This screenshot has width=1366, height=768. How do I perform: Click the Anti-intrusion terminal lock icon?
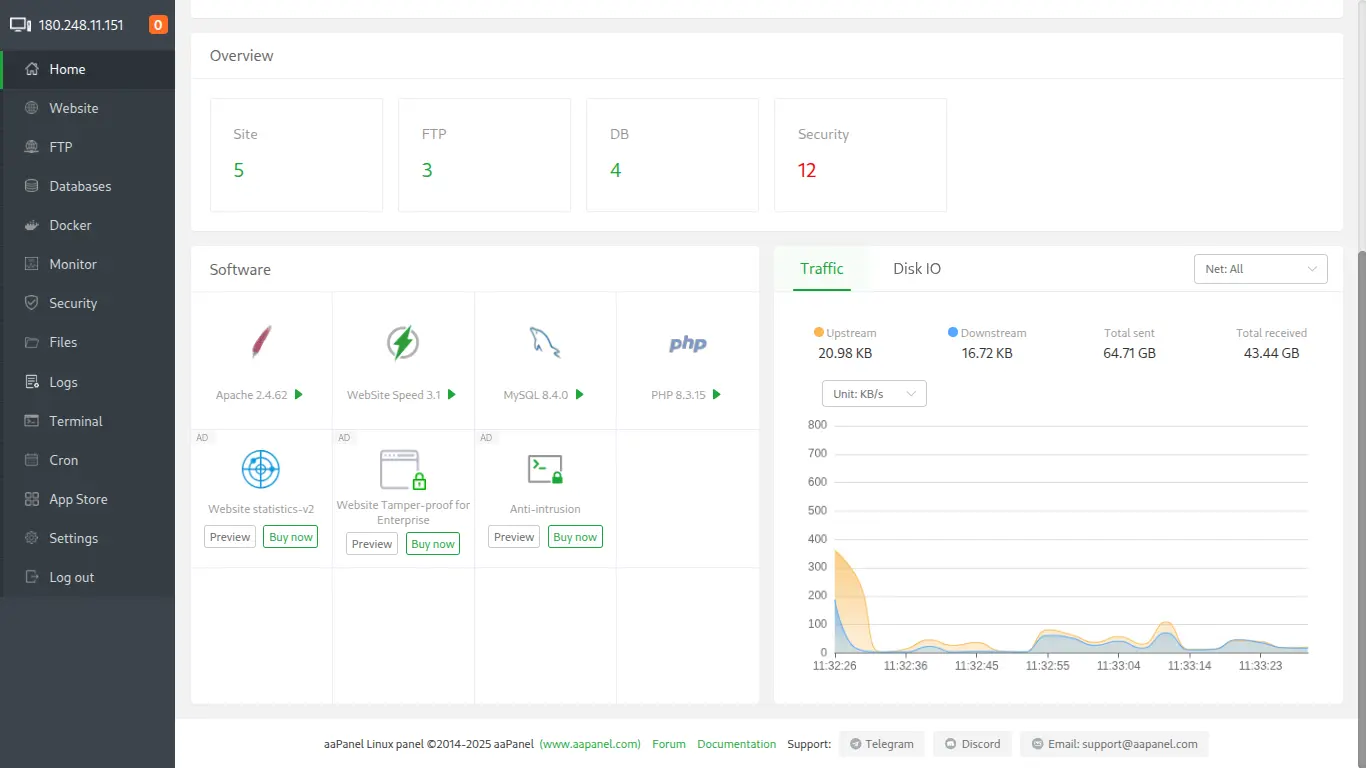tap(545, 469)
